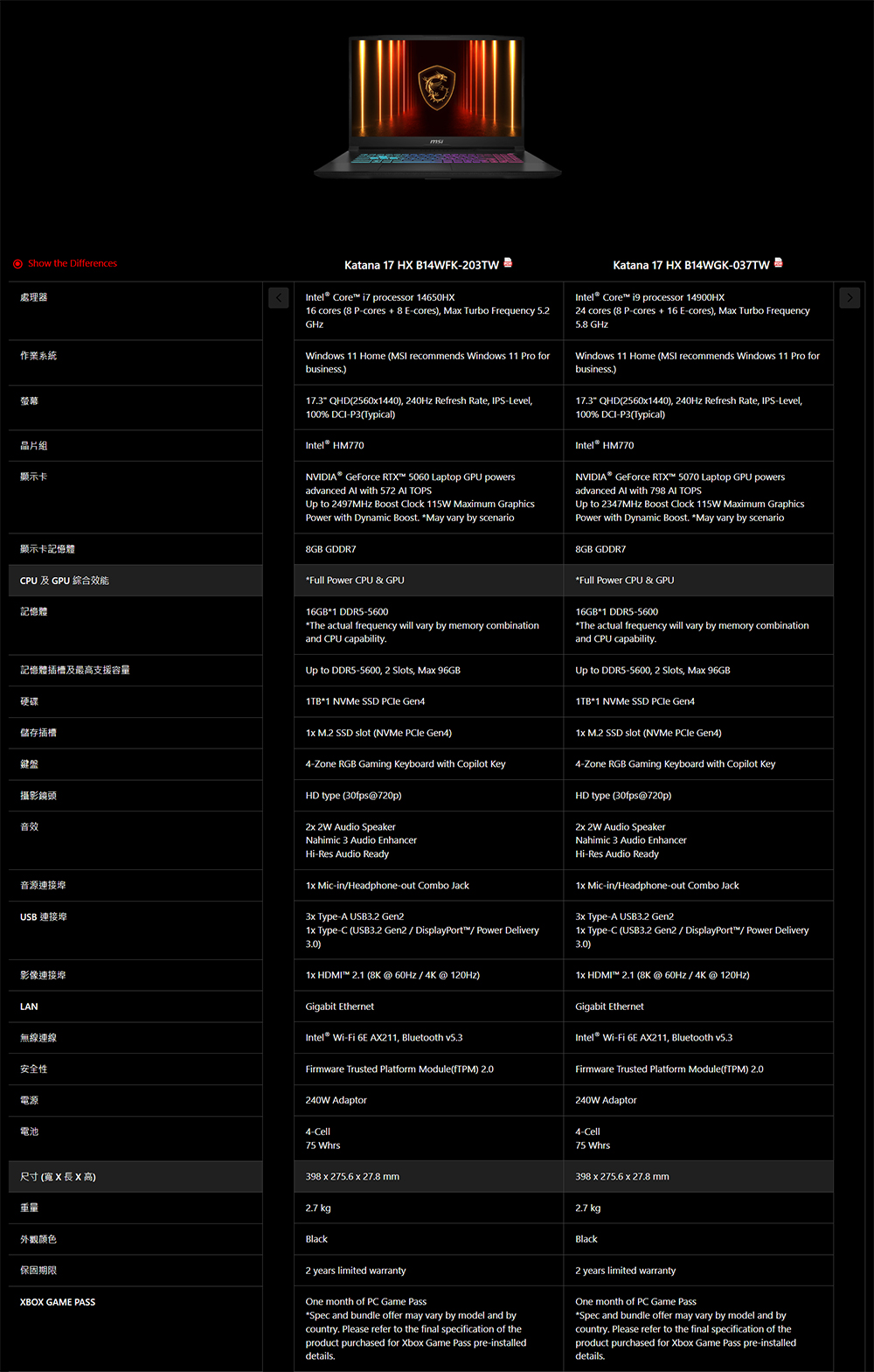The image size is (874, 1372).
Task: Select the CPU 及 GPU 綜合效能 row label
Action: click(x=65, y=581)
